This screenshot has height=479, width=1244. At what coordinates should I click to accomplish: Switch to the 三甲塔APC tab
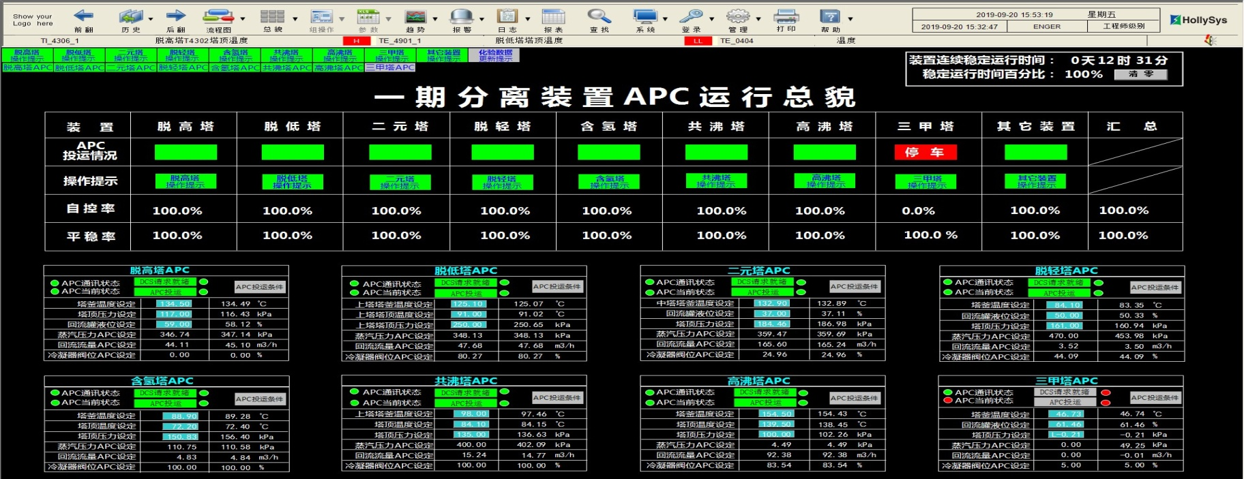[x=389, y=68]
